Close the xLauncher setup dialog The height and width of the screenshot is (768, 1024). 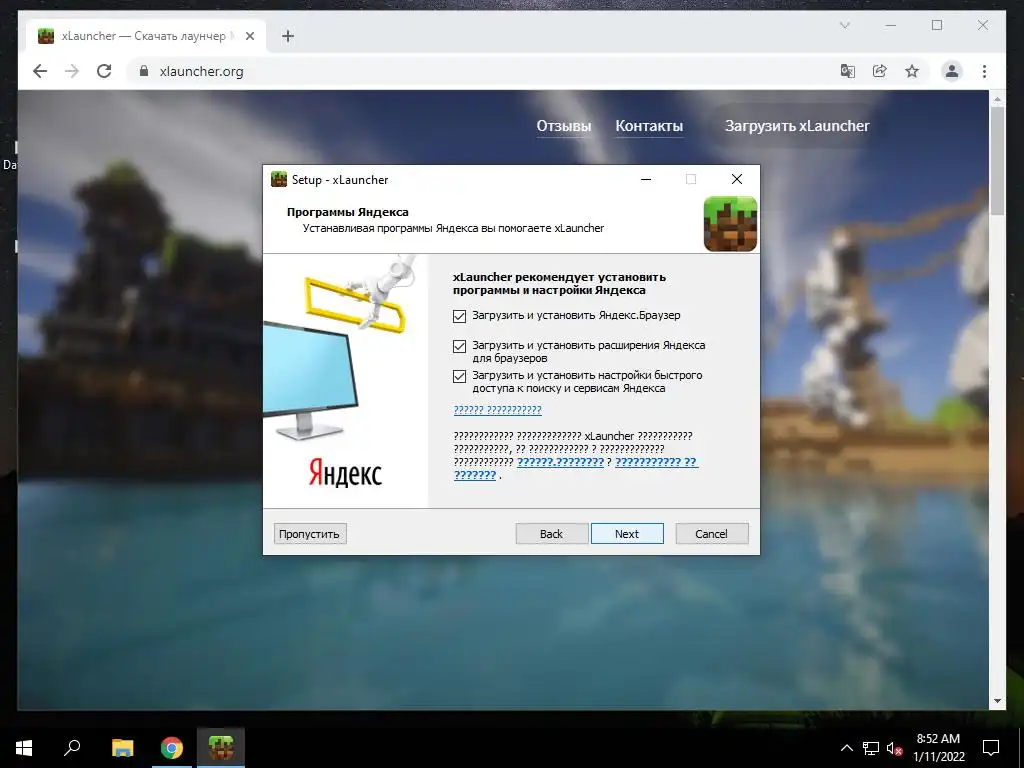(x=737, y=179)
